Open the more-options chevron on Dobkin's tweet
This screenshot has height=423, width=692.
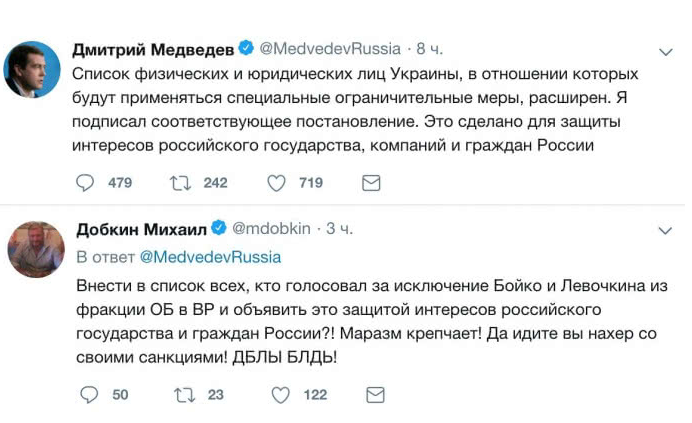coord(666,231)
